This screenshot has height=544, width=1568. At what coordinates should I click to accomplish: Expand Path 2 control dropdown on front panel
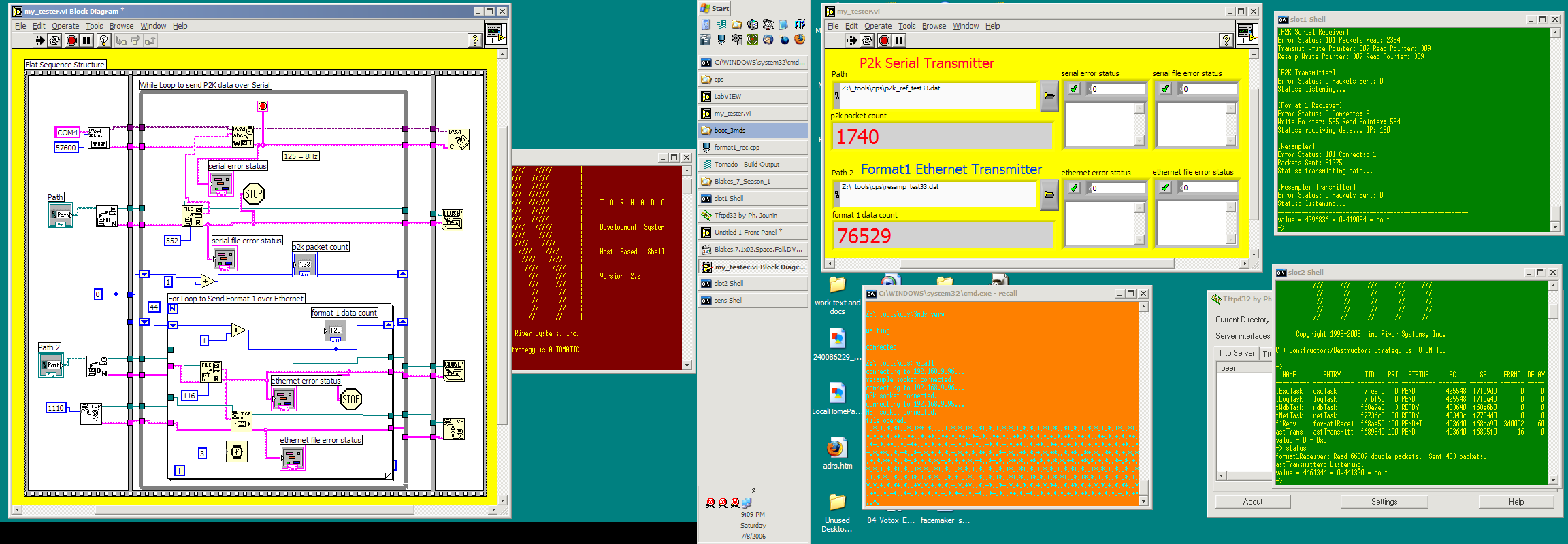click(836, 195)
